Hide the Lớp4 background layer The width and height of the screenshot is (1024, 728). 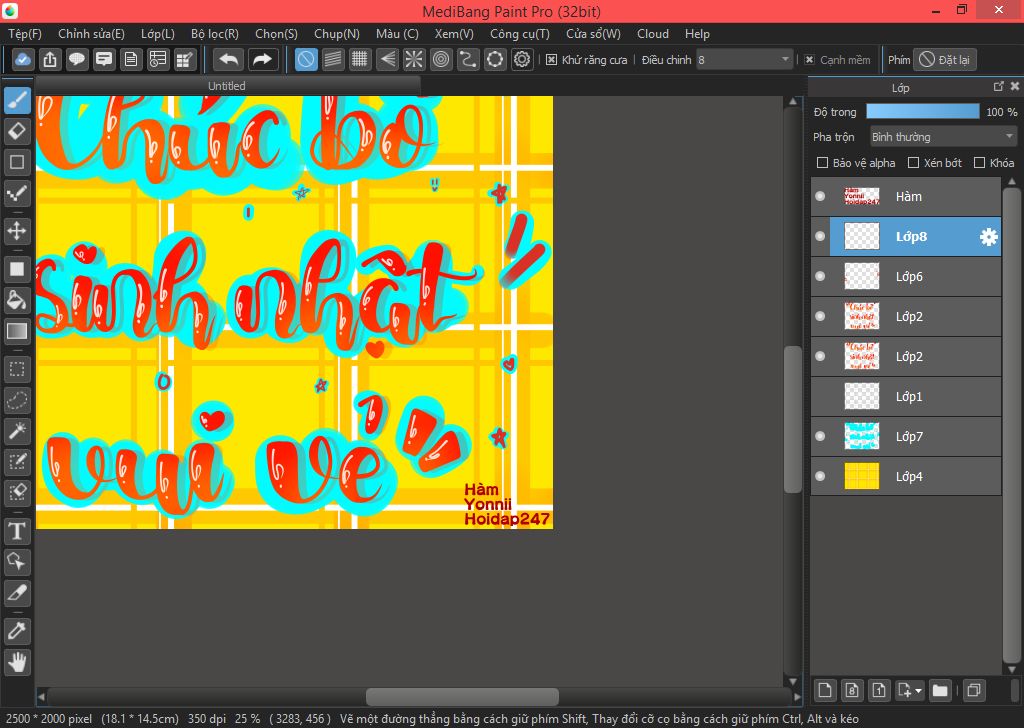[820, 476]
